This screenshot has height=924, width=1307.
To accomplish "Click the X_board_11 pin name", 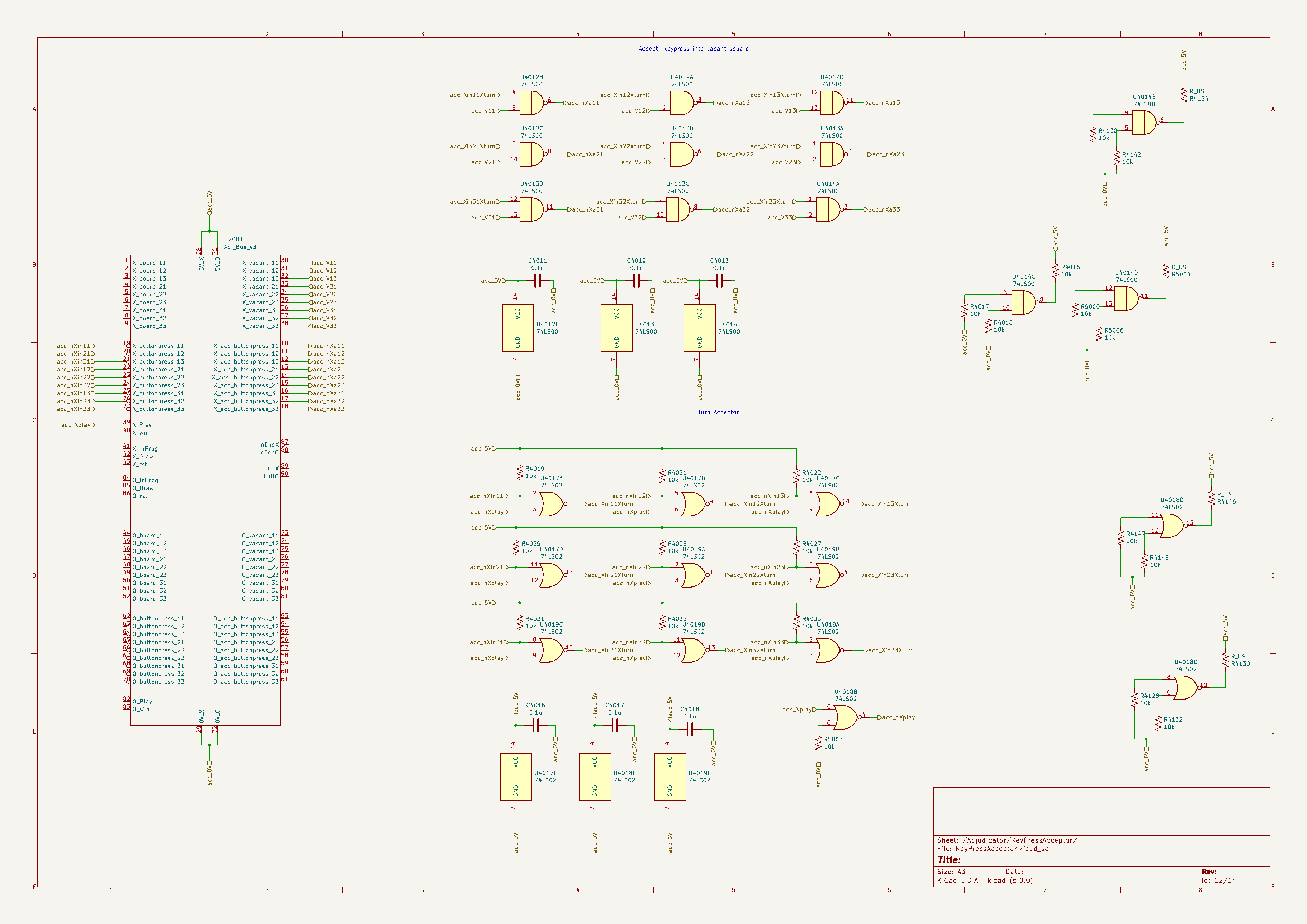I will (x=149, y=263).
